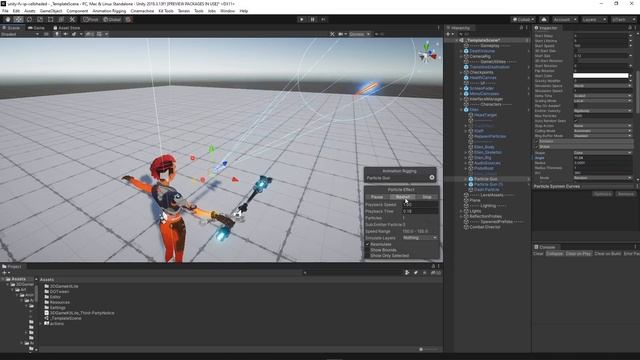
Task: Lock the Inspector panel
Action: point(630,28)
